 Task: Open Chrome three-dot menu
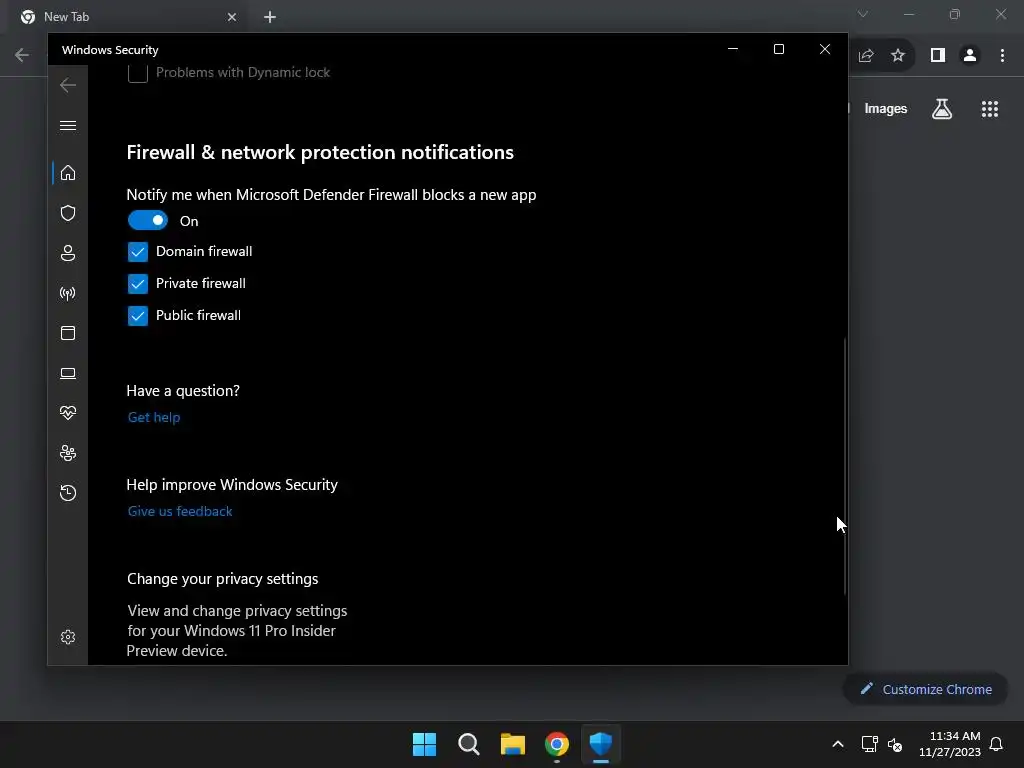point(1002,56)
